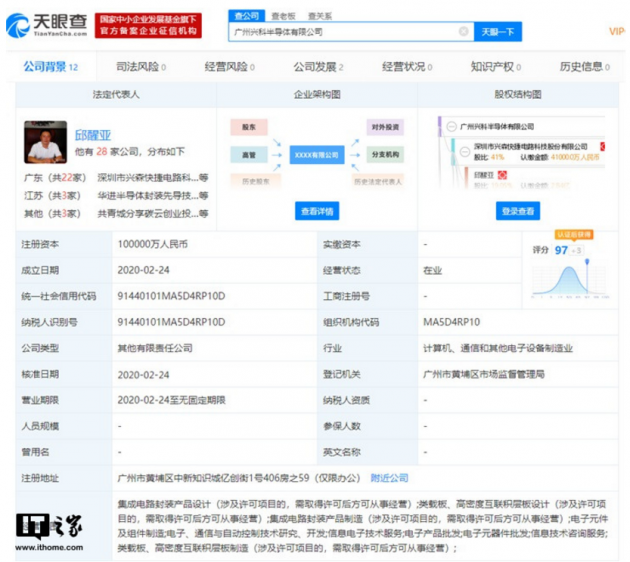Select business status 在业
This screenshot has height=562, width=630.
[x=432, y=270]
